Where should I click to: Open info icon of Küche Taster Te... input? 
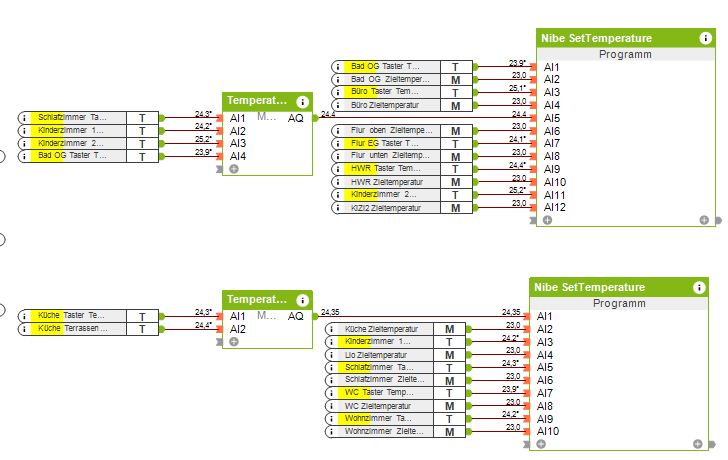[24, 316]
